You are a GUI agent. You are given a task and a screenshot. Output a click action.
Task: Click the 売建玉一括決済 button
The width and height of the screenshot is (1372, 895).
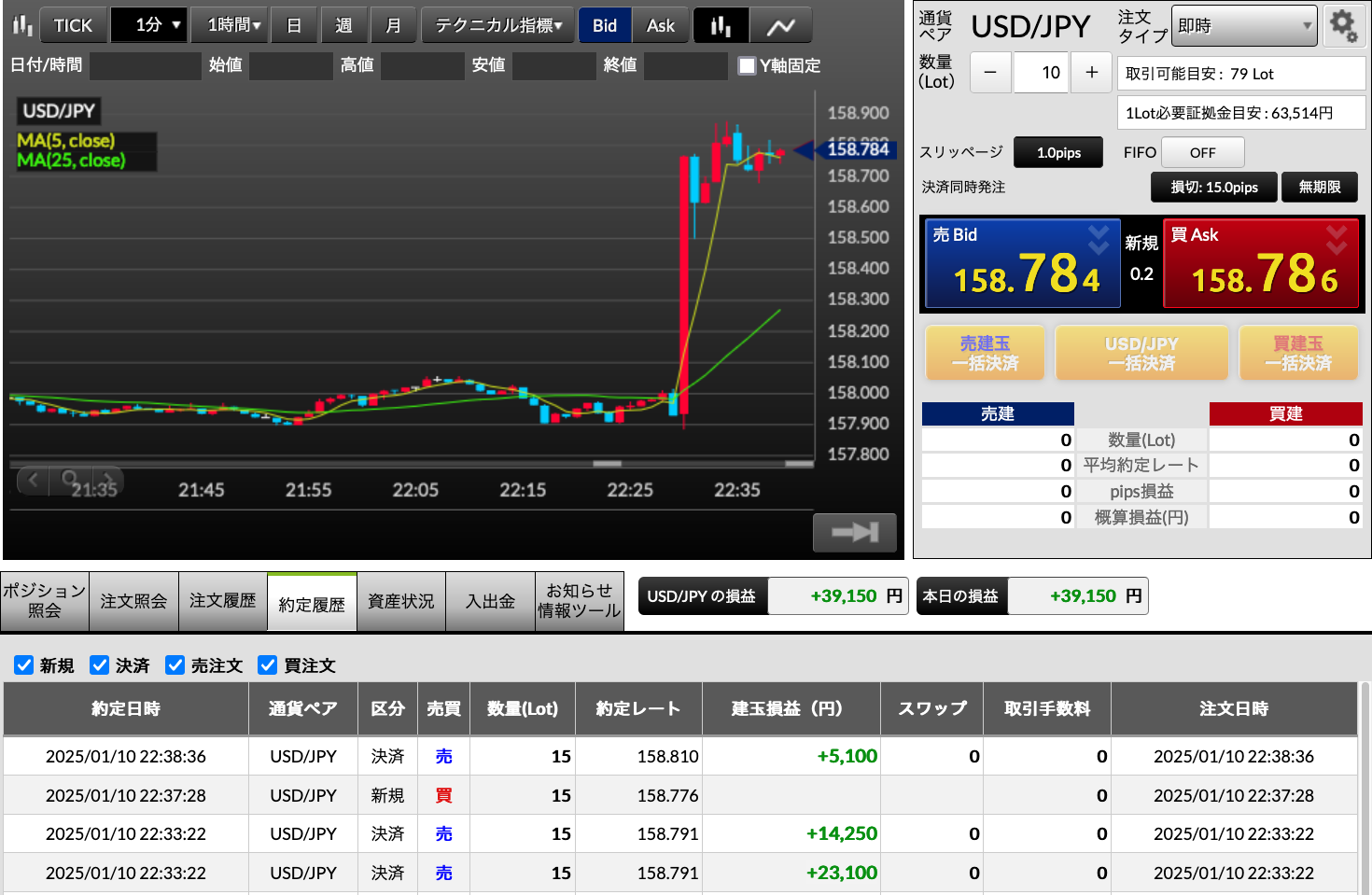[985, 353]
